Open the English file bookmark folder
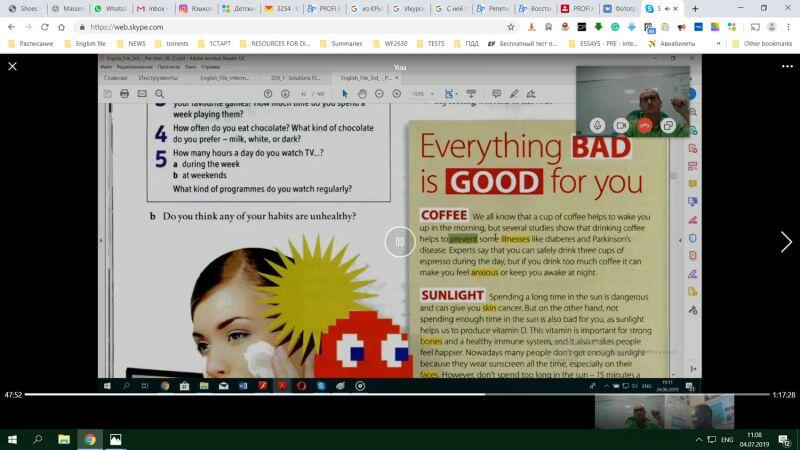800x450 pixels. [x=90, y=44]
